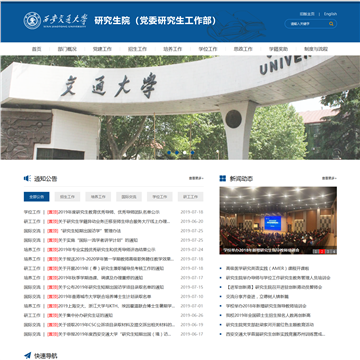This screenshot has width=360, height=360.
Task: Click the grid icon beside 新闻动态
Action: point(223,179)
